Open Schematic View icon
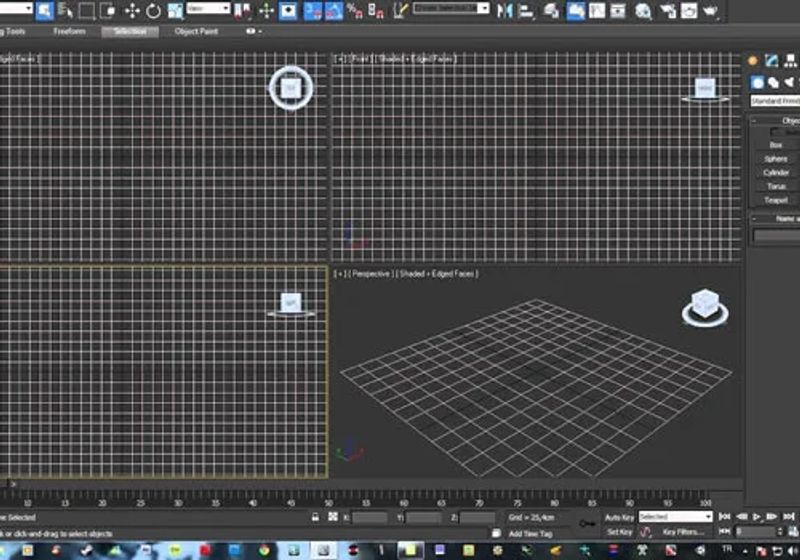 [x=617, y=11]
